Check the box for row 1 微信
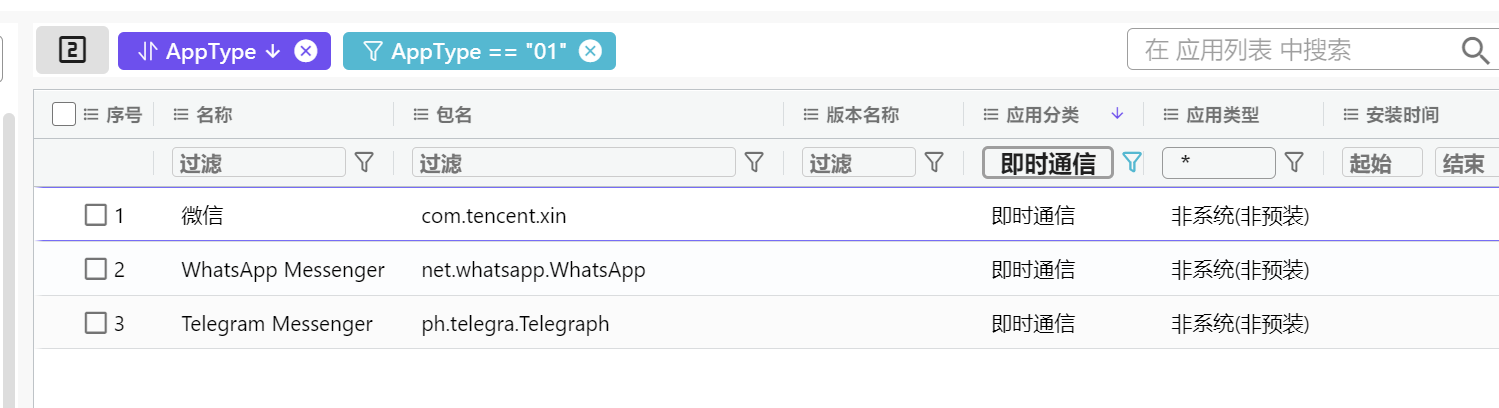 95,215
